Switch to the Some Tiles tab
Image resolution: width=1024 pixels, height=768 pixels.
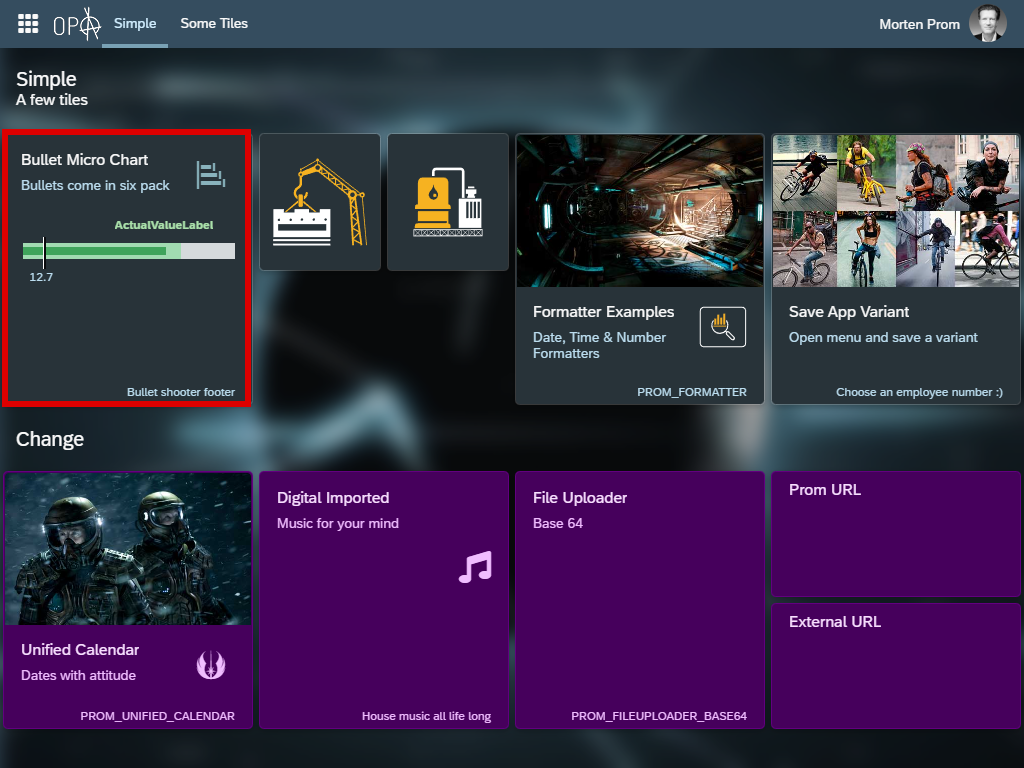(214, 24)
